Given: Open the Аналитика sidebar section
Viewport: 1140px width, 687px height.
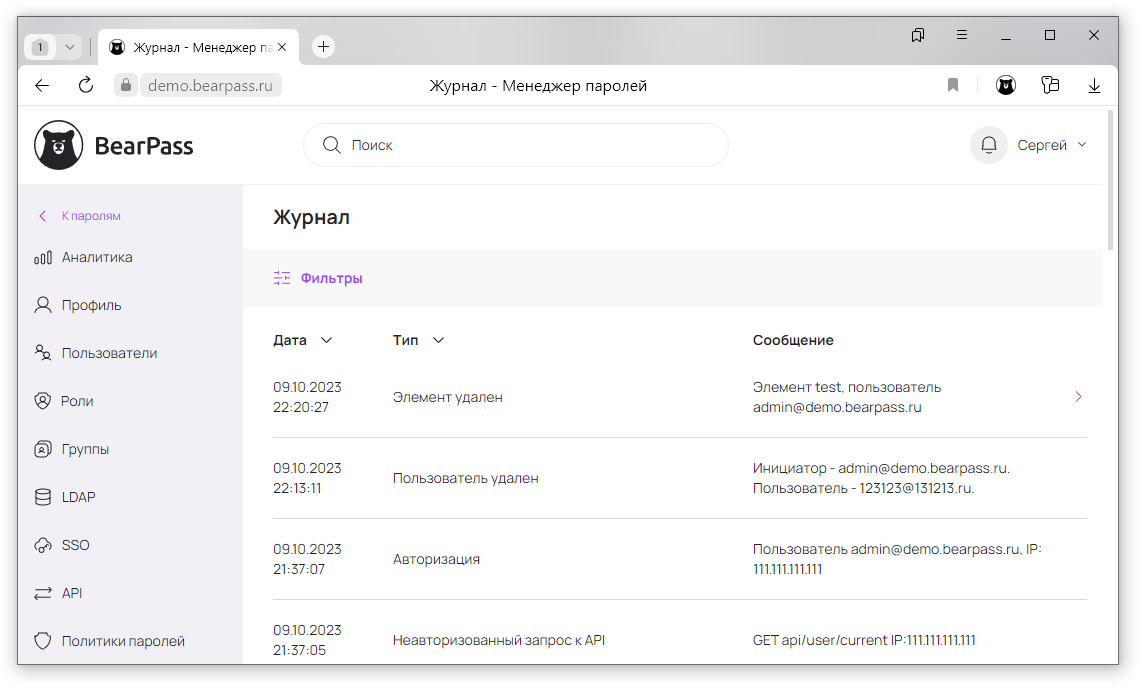Looking at the screenshot, I should click(96, 257).
